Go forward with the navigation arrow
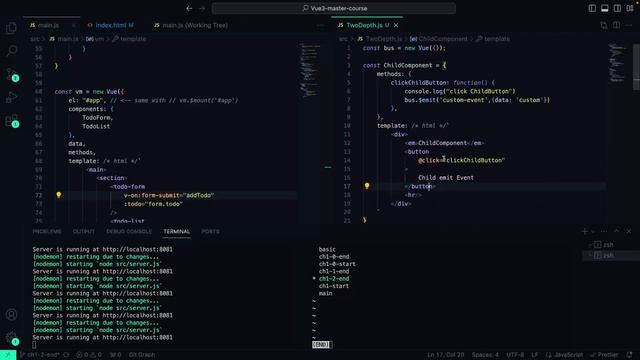Viewport: 640px width, 360px height. [x=202, y=8]
